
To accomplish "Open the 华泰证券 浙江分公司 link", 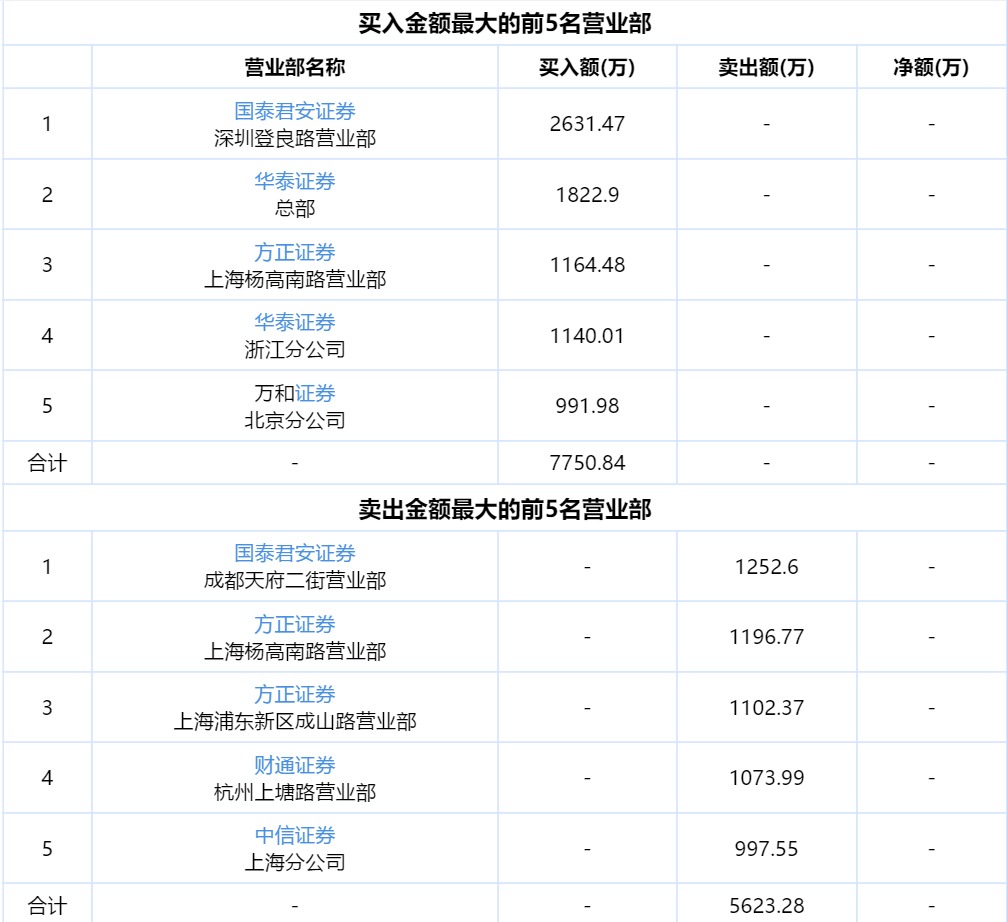I will coord(296,323).
